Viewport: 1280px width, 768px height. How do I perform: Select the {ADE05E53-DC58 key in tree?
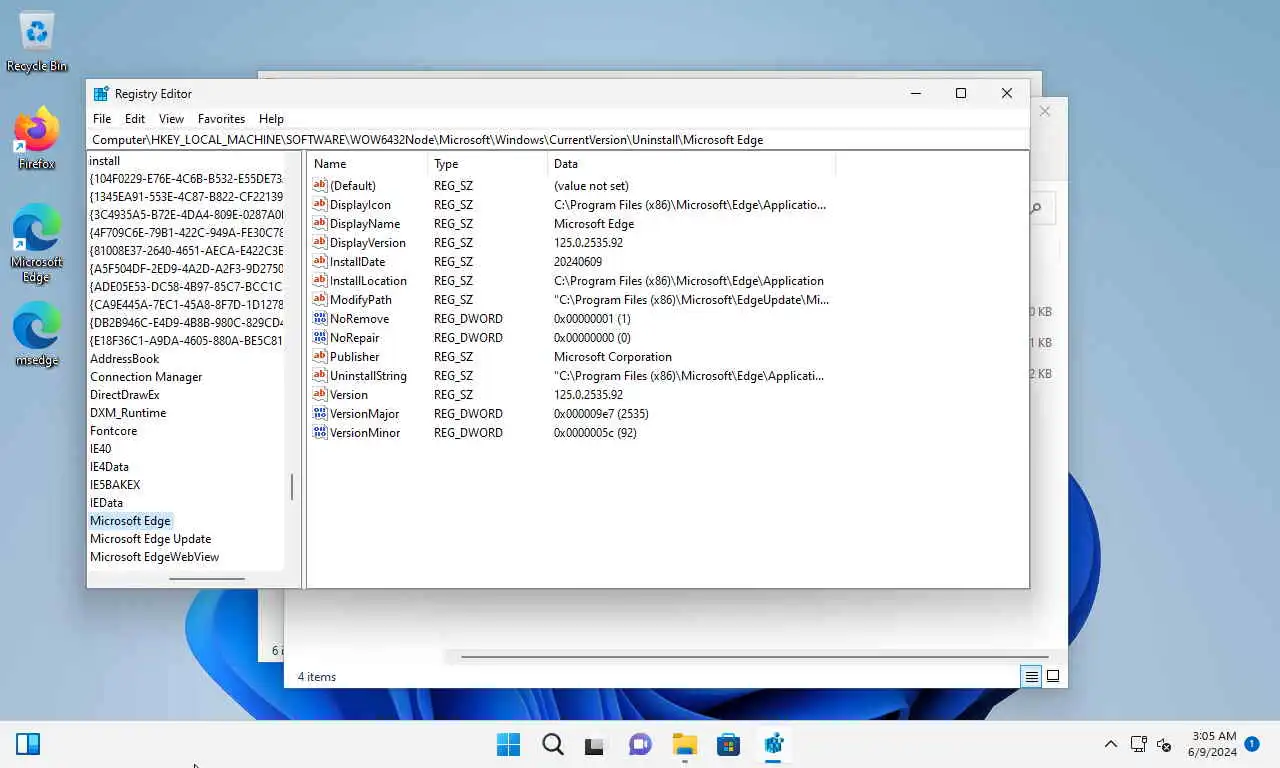point(187,287)
